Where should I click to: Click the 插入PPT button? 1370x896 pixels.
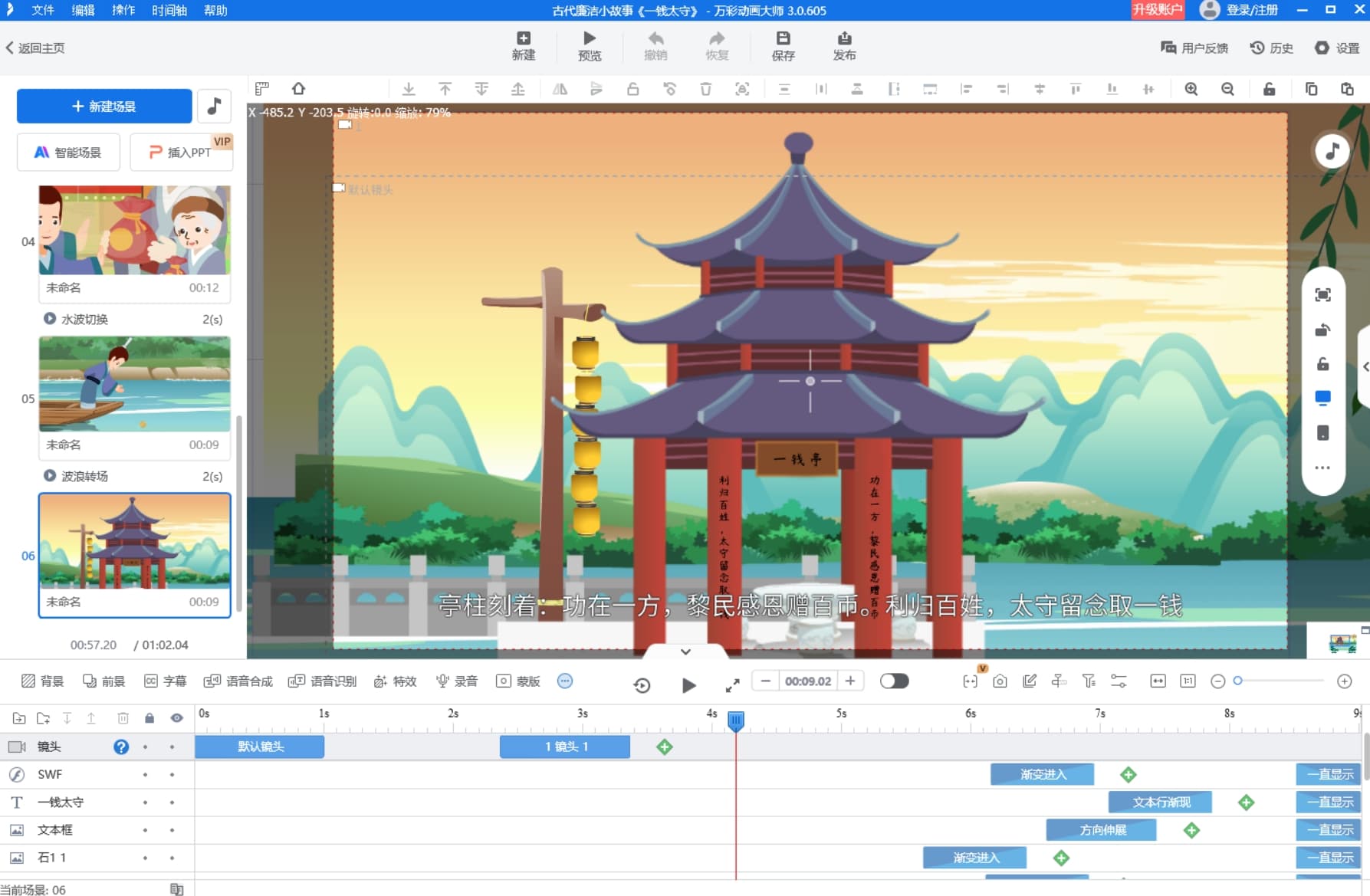point(181,152)
